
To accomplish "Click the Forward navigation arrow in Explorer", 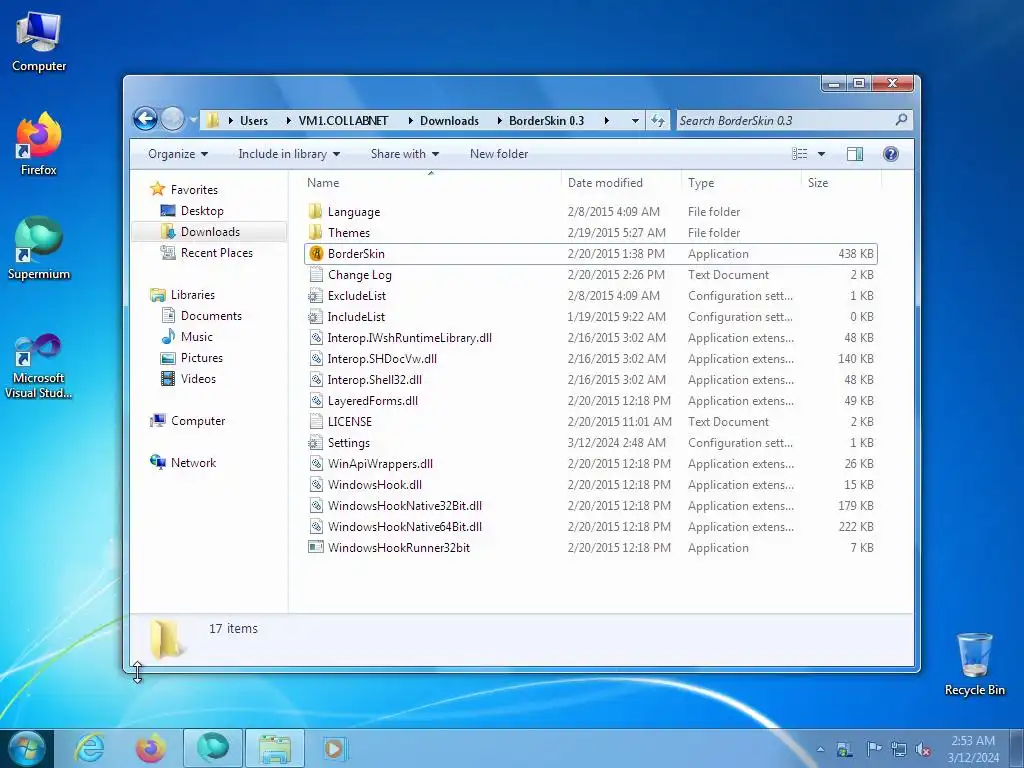I will [x=172, y=120].
